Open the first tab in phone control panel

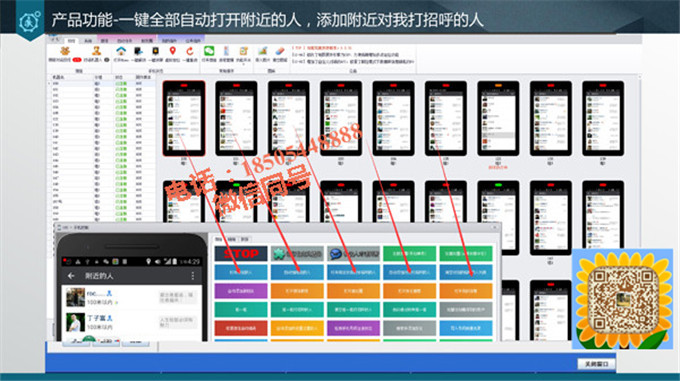coord(219,239)
